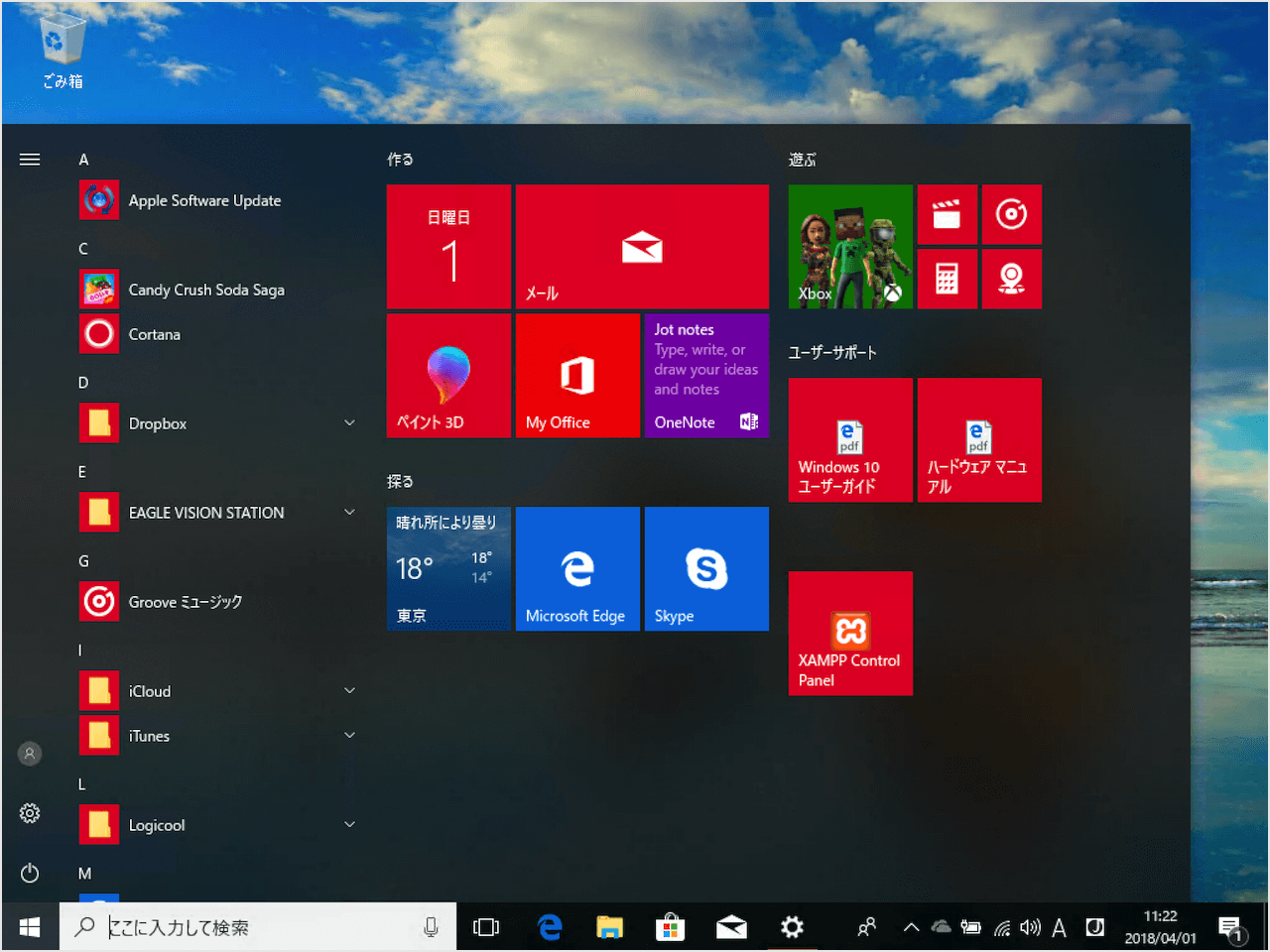Viewport: 1270px width, 952px height.
Task: Open Candy Crush Soda Saga
Action: click(x=218, y=290)
